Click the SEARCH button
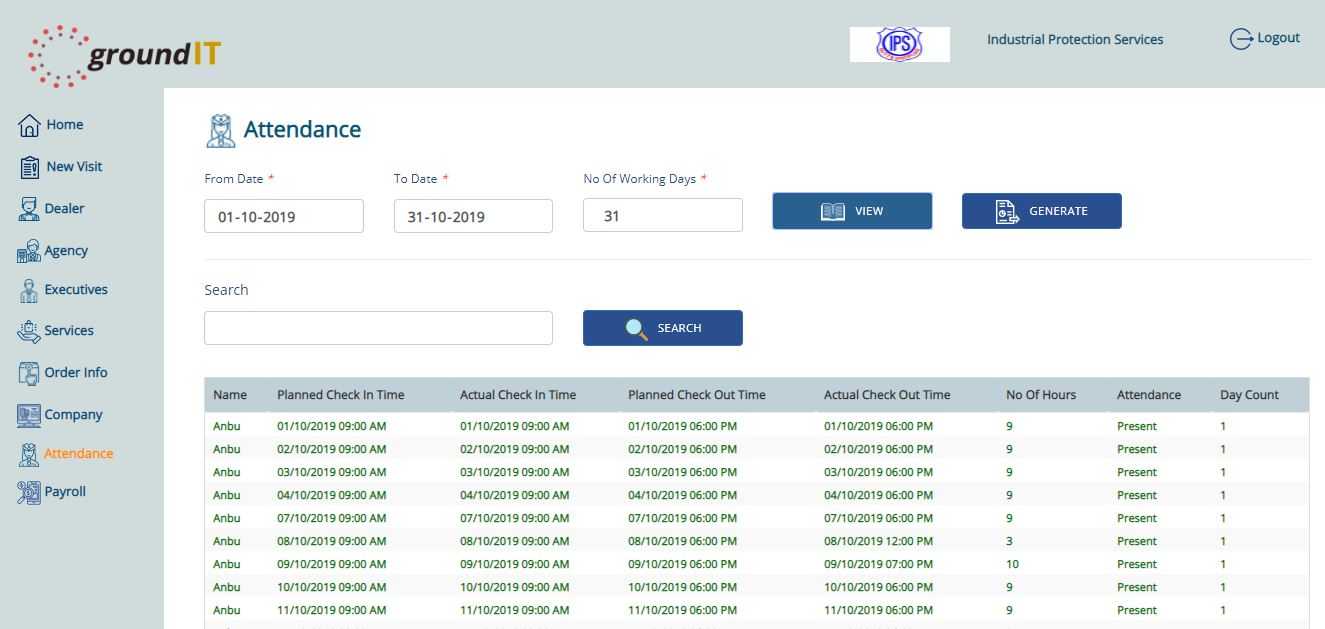1325x629 pixels. (x=662, y=328)
